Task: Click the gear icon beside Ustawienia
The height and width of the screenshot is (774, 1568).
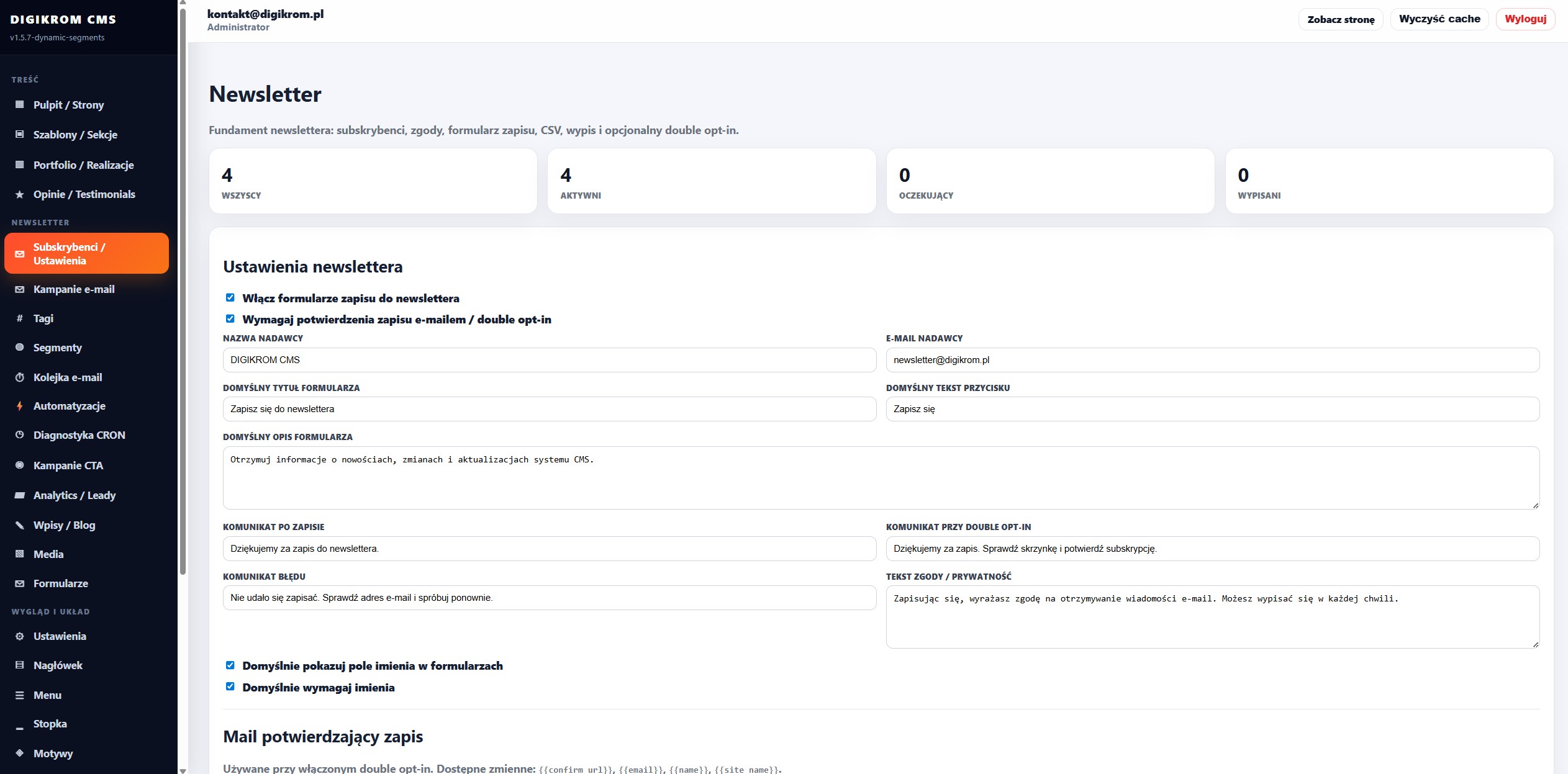Action: click(x=20, y=637)
